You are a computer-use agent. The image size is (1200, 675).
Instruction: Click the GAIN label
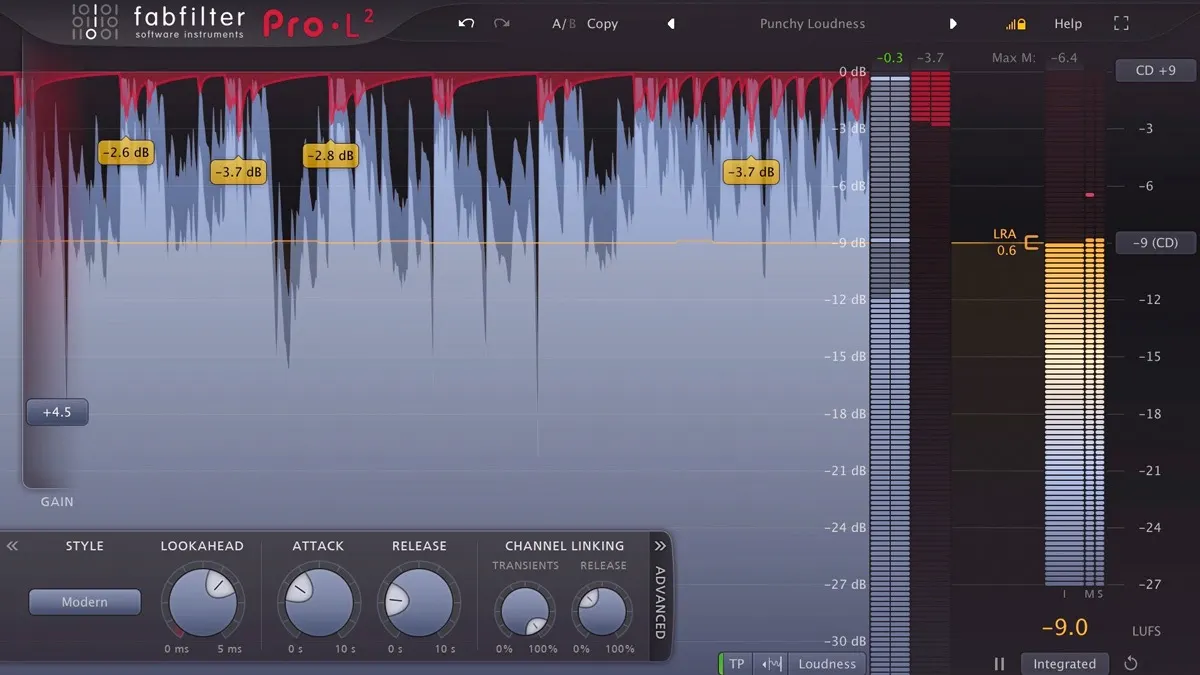tap(57, 502)
